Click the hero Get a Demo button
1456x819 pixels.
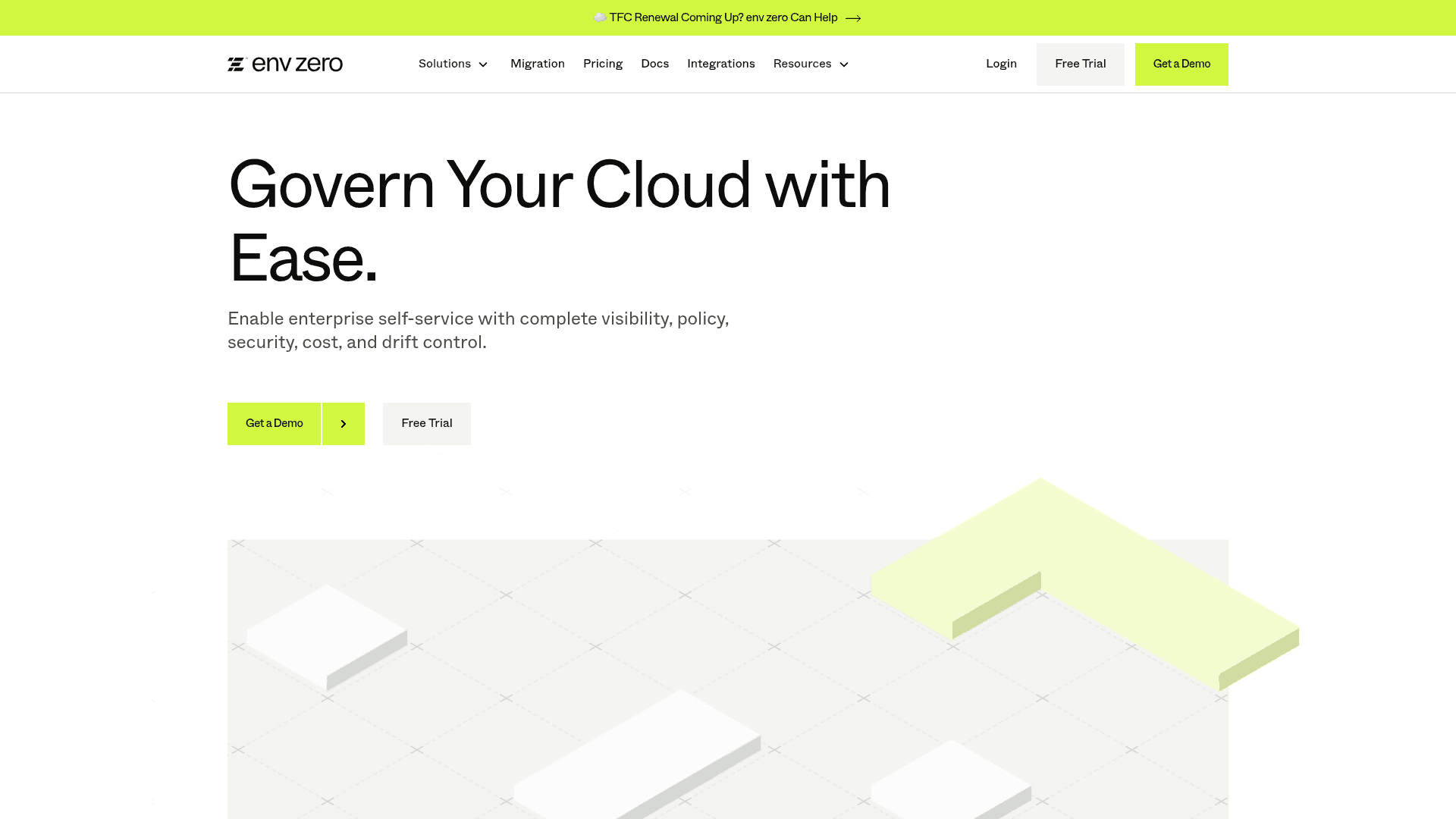click(274, 423)
